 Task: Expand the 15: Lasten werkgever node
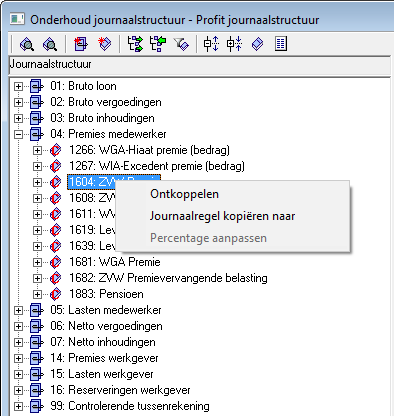pos(18,374)
